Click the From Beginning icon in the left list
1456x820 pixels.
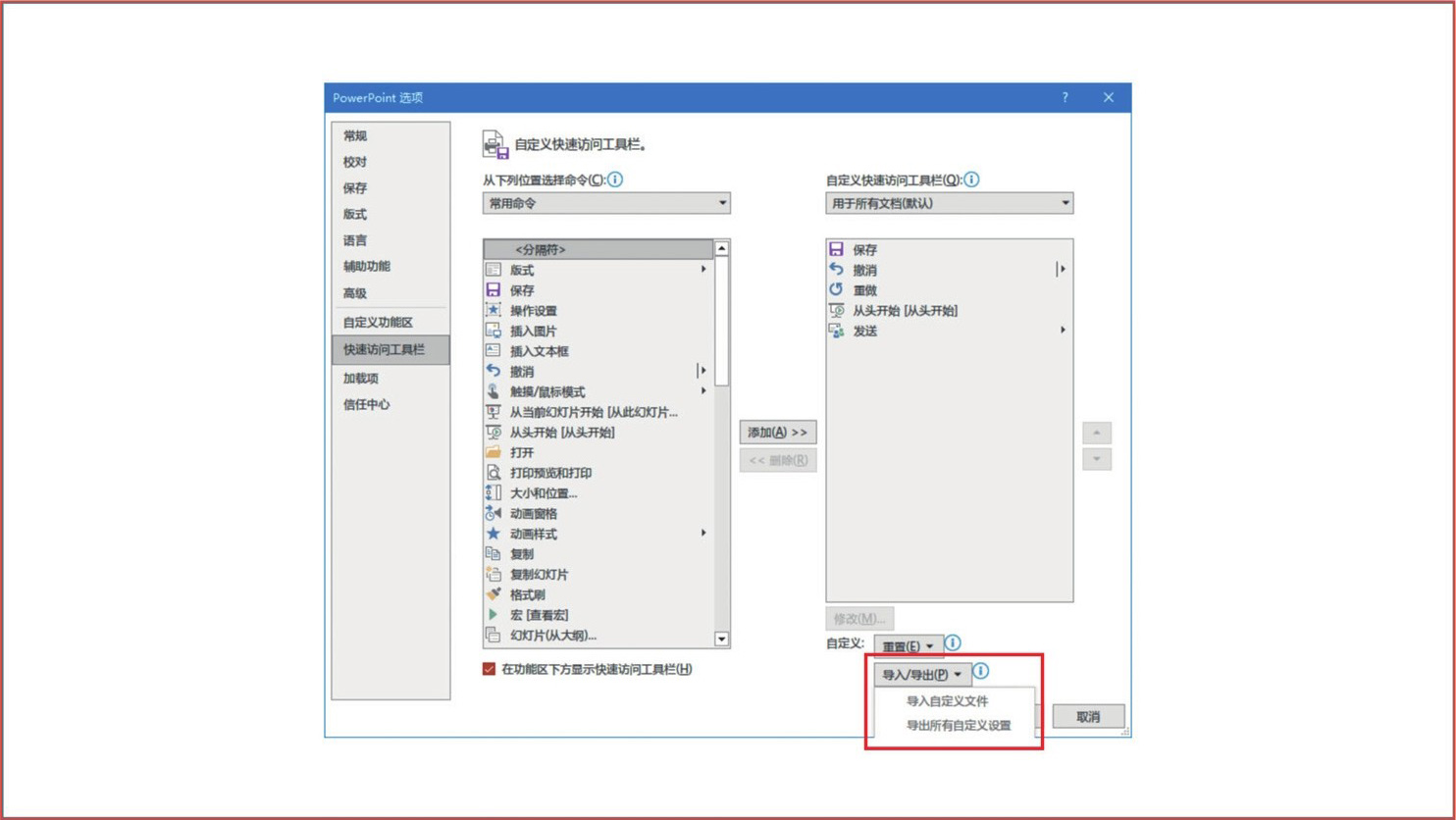pyautogui.click(x=494, y=432)
